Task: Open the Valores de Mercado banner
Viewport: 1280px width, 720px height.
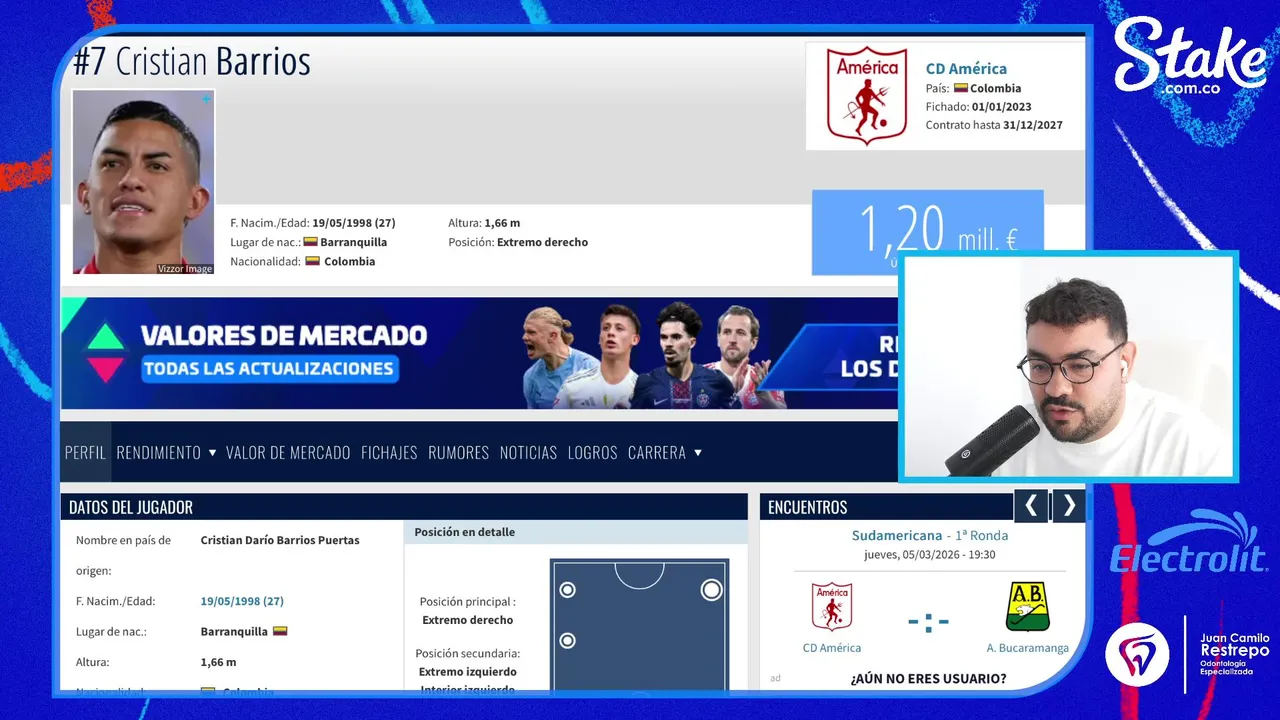Action: coord(480,353)
